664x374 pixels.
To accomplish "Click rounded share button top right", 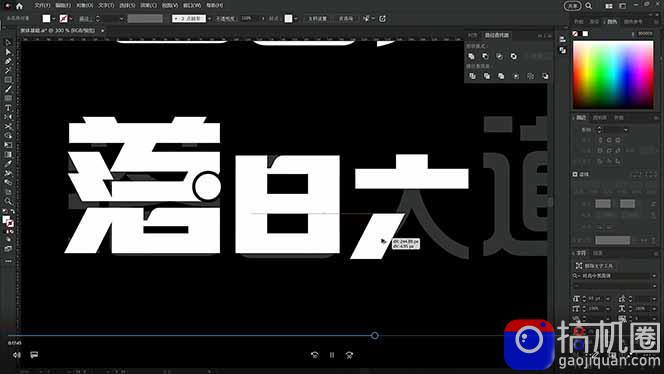I will click(x=572, y=6).
